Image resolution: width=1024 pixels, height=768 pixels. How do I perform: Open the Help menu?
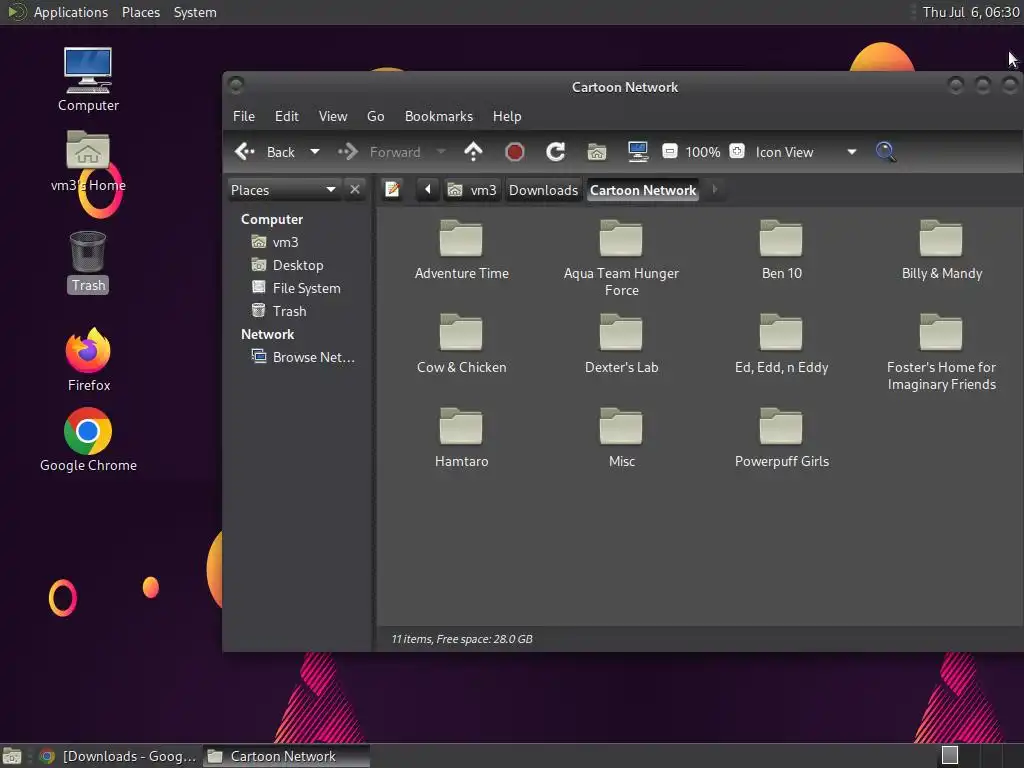[x=507, y=116]
